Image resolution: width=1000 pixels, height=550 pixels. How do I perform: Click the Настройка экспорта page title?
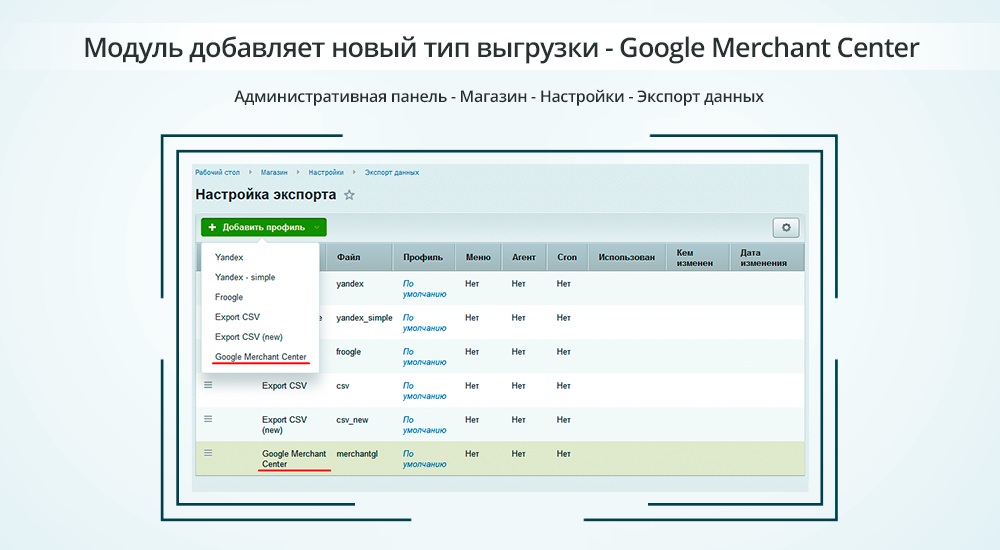click(265, 195)
